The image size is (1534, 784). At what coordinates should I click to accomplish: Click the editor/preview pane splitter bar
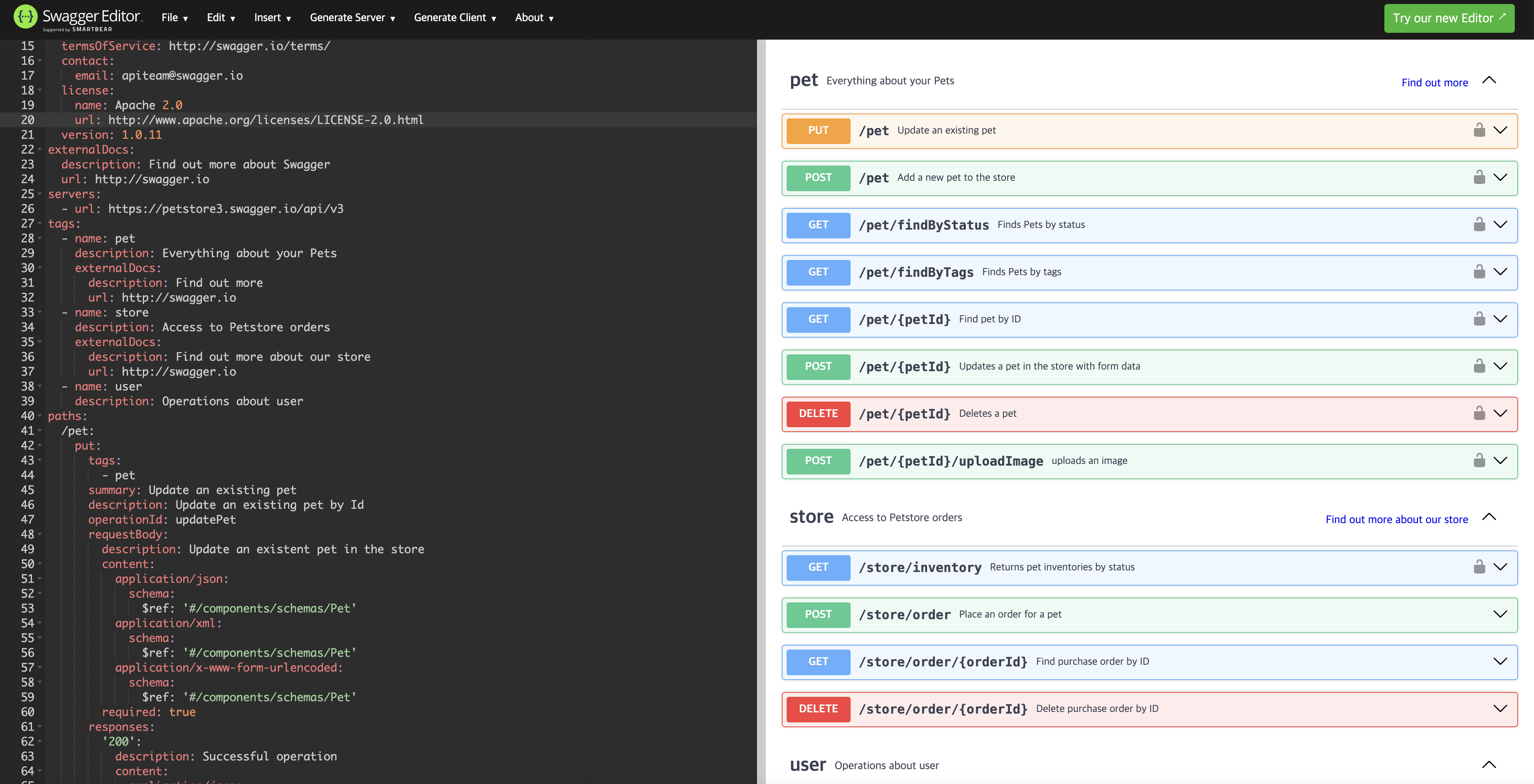coord(761,411)
